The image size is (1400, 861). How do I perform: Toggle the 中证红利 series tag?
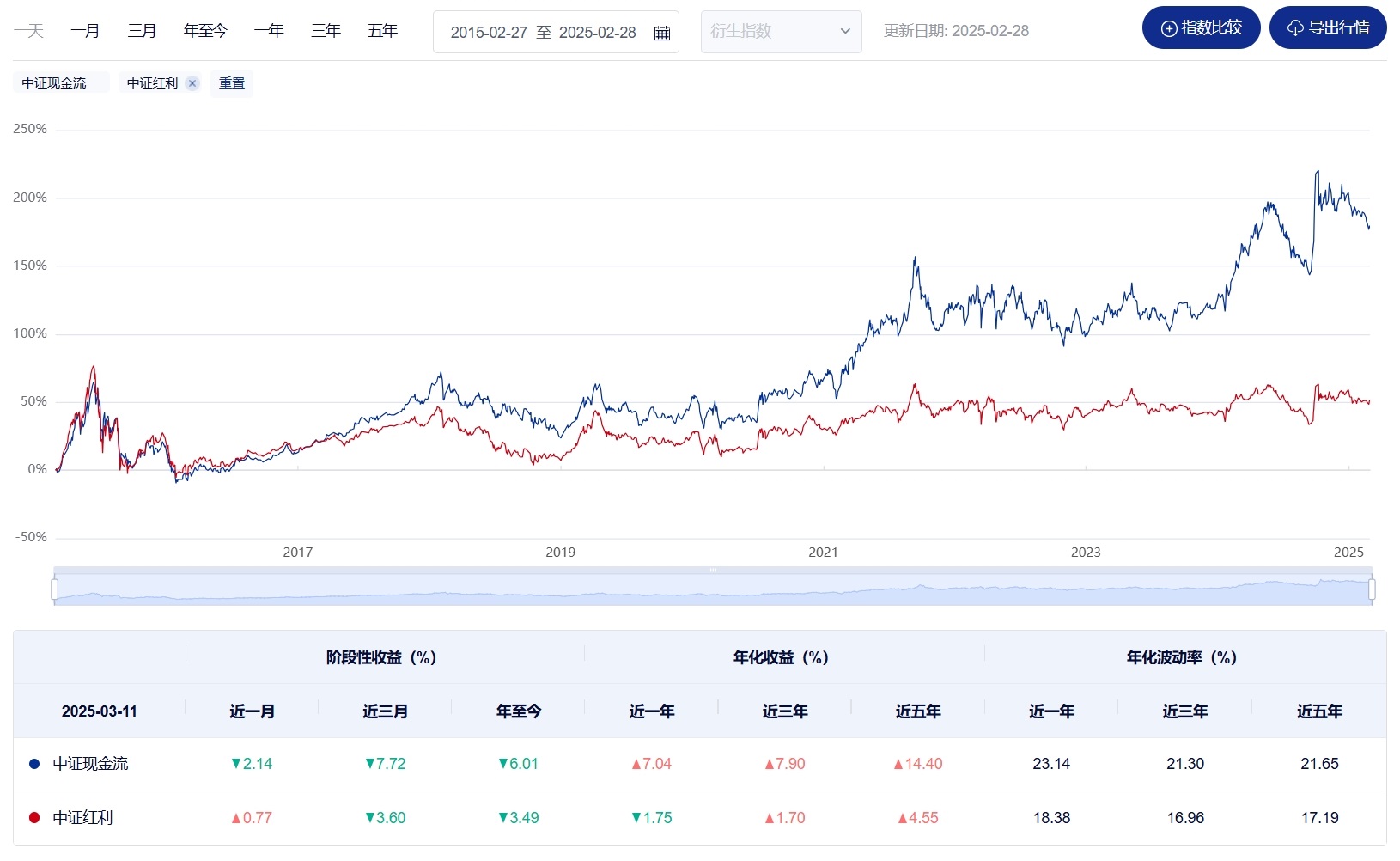coord(155,82)
